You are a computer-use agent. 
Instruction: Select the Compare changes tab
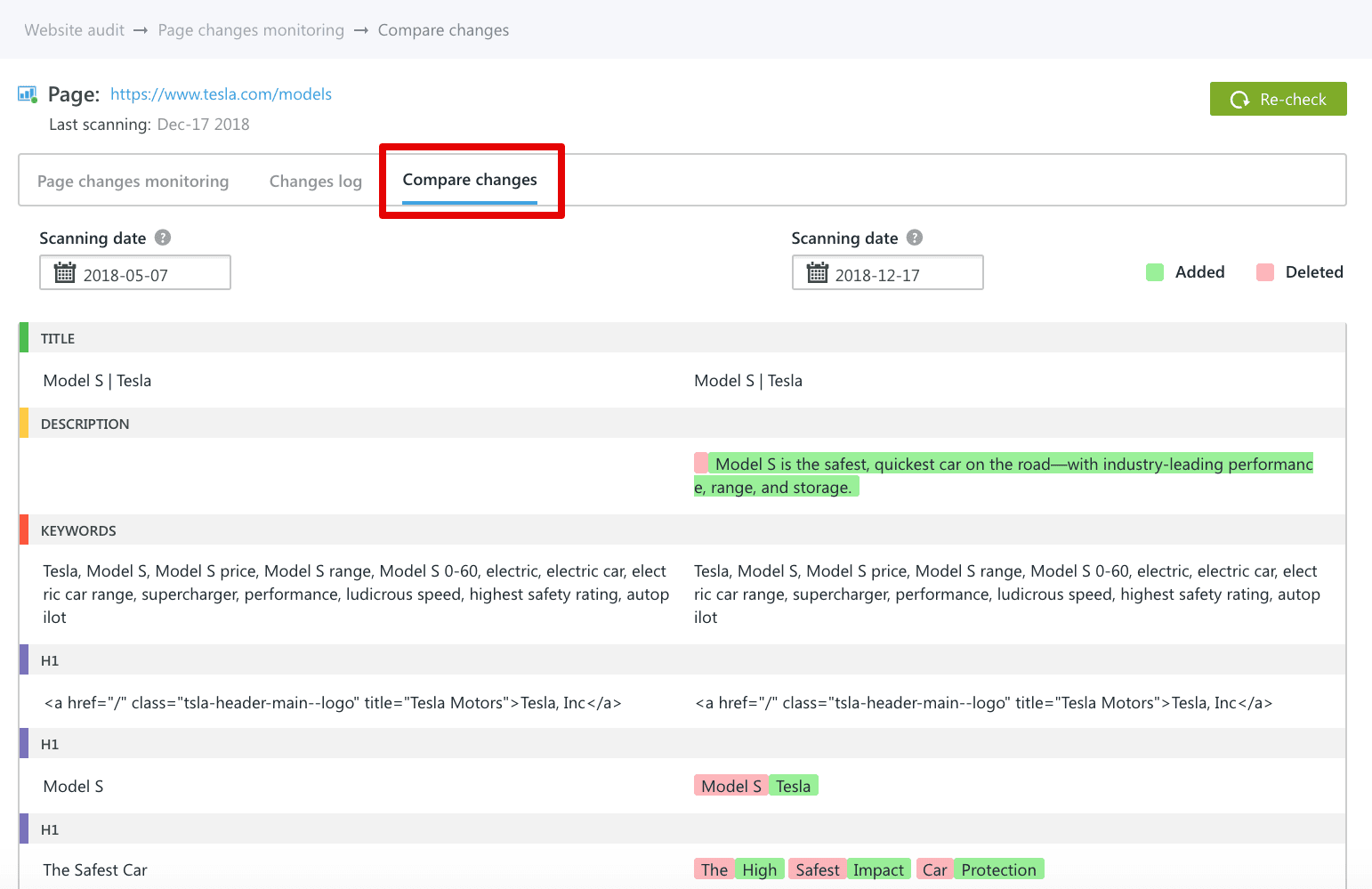click(470, 180)
